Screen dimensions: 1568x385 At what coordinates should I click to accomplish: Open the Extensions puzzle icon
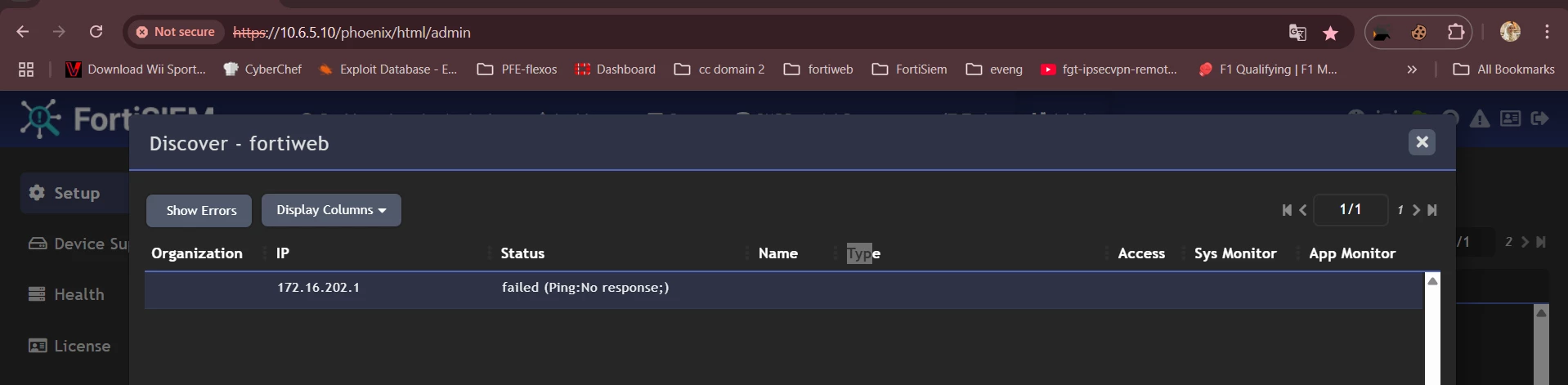(1456, 33)
